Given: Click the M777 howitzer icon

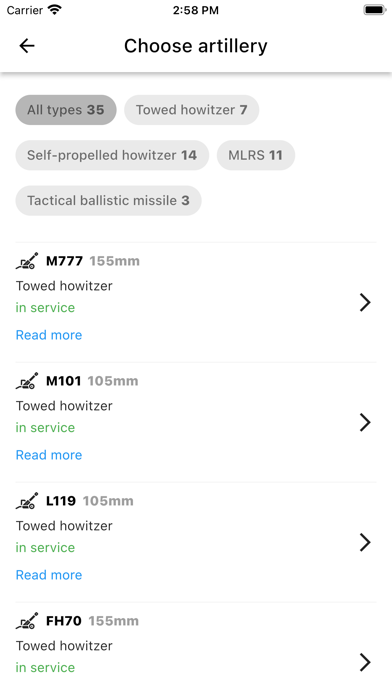Looking at the screenshot, I should click(27, 261).
